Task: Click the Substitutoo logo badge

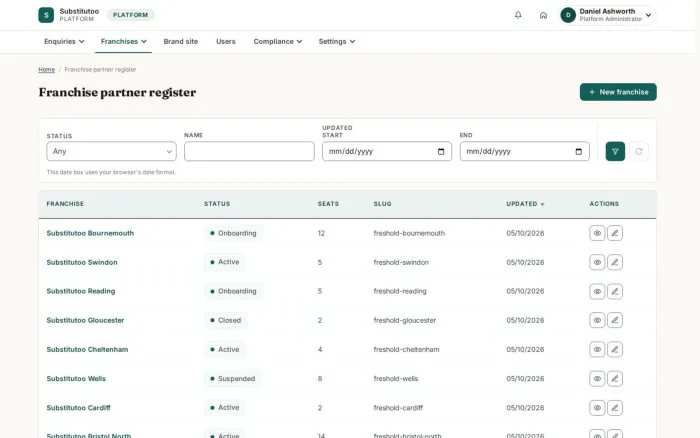Action: pyautogui.click(x=46, y=15)
